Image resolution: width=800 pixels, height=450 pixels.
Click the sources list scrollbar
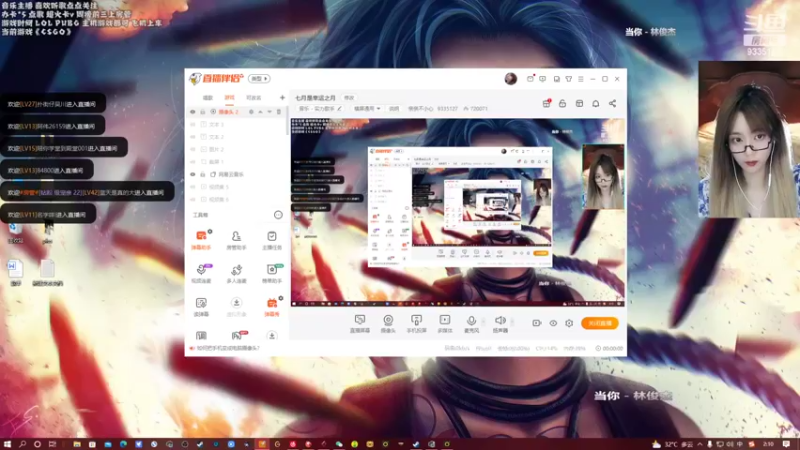287,120
